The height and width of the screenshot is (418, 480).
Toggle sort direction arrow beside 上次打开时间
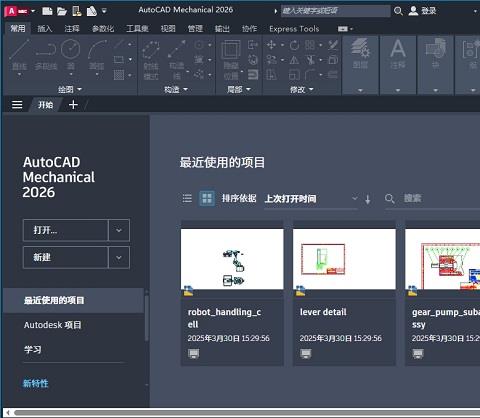[x=367, y=199]
